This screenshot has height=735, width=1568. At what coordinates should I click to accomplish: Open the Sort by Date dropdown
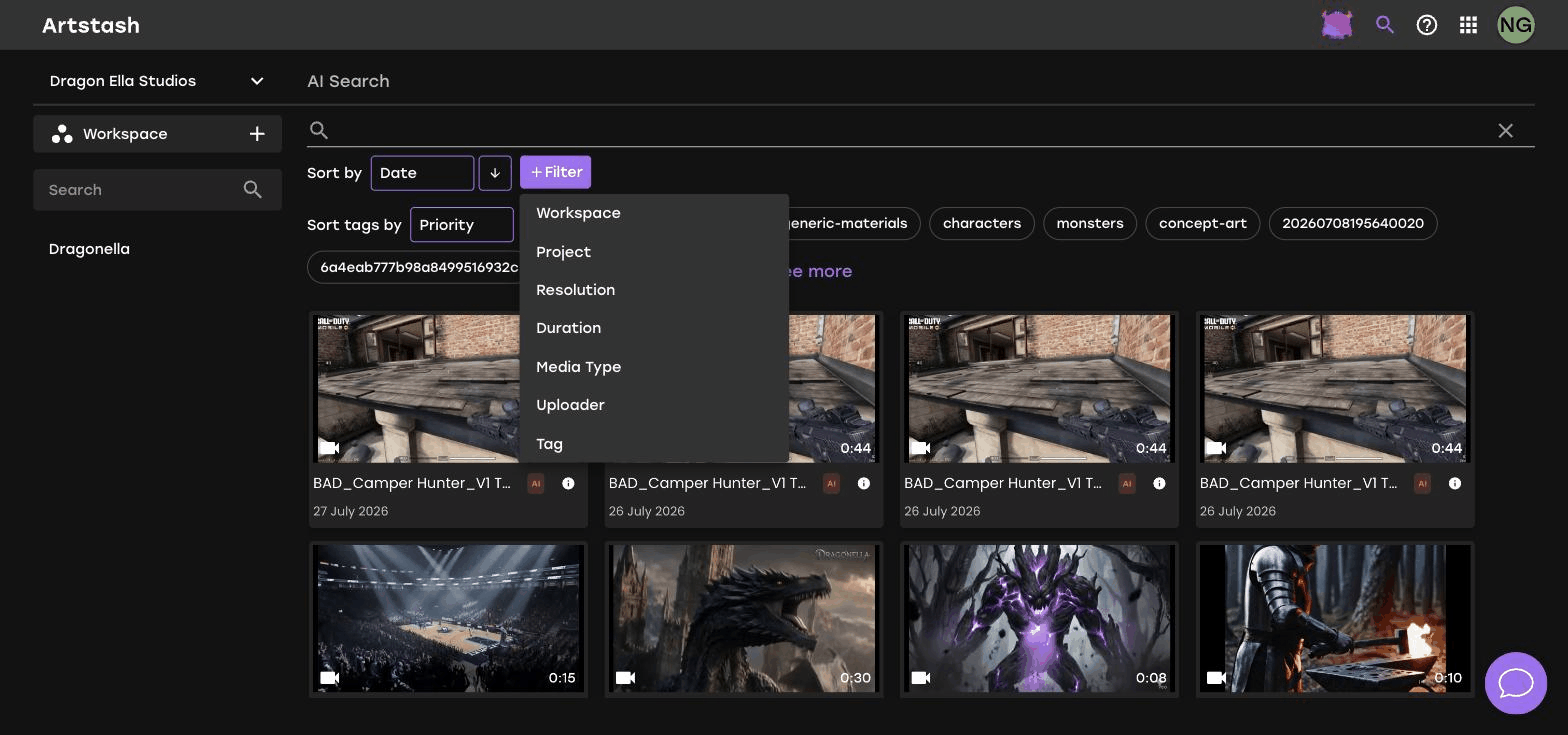[422, 173]
